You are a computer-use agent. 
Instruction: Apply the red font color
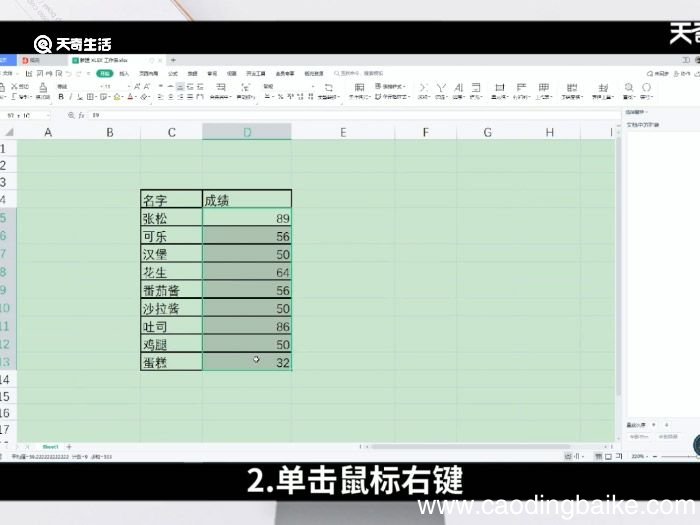point(131,96)
